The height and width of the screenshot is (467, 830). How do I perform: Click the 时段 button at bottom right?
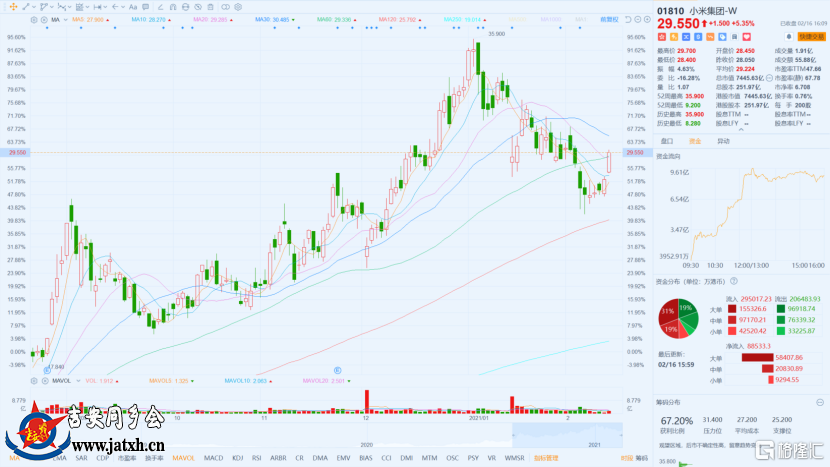pos(627,458)
